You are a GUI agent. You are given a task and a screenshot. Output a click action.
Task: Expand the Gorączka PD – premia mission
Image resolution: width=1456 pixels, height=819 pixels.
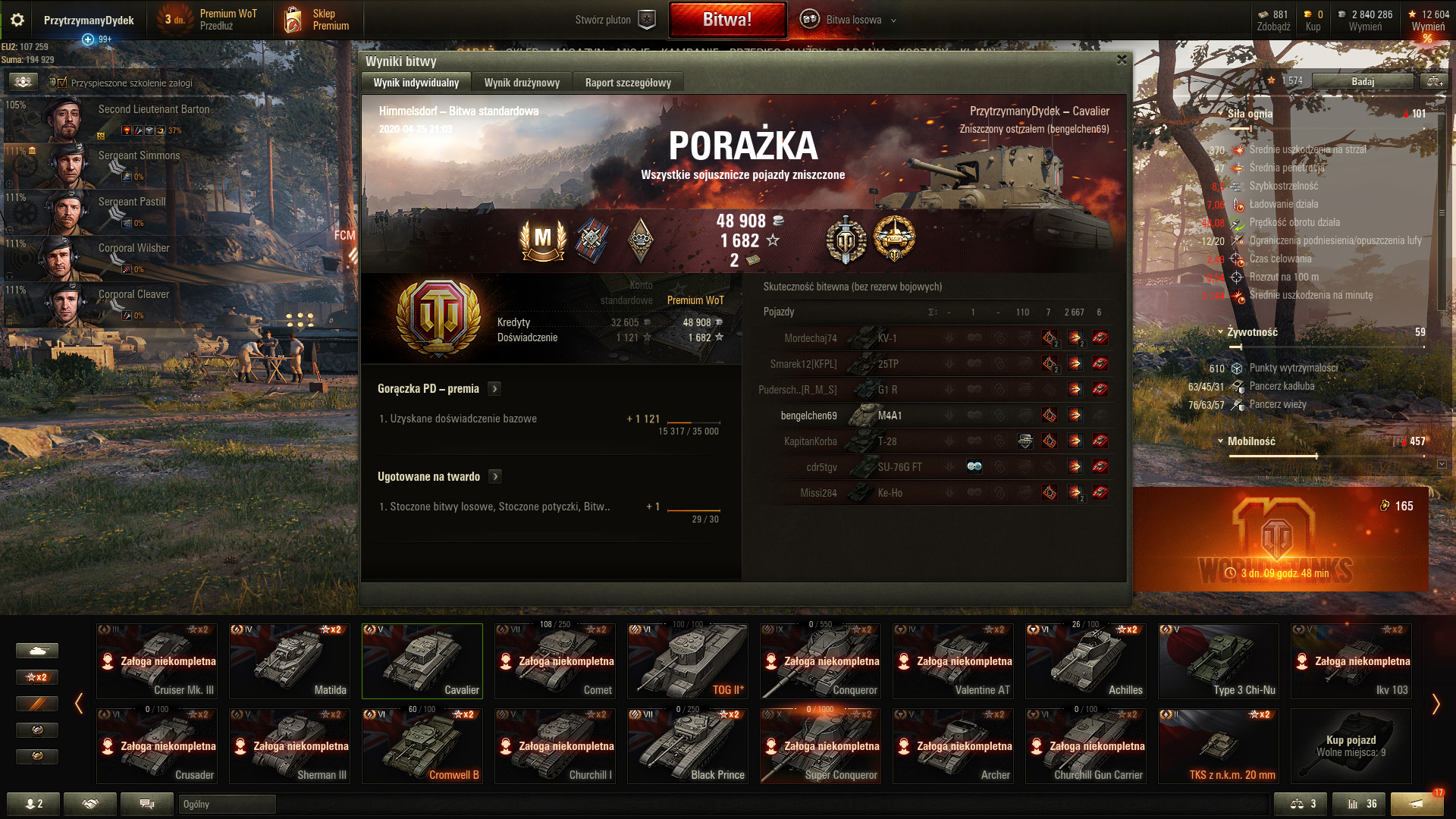(x=494, y=389)
